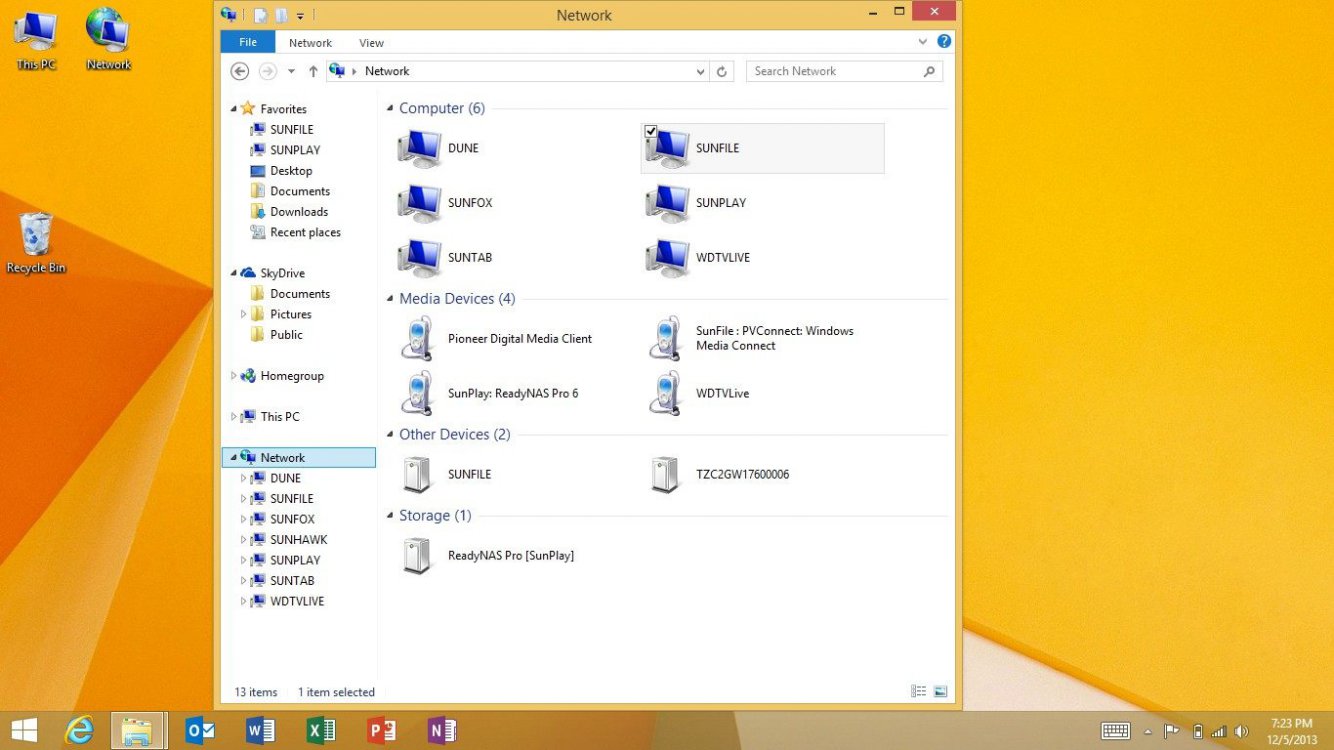Go back with the Back arrow button
Viewport: 1334px width, 750px height.
(239, 71)
